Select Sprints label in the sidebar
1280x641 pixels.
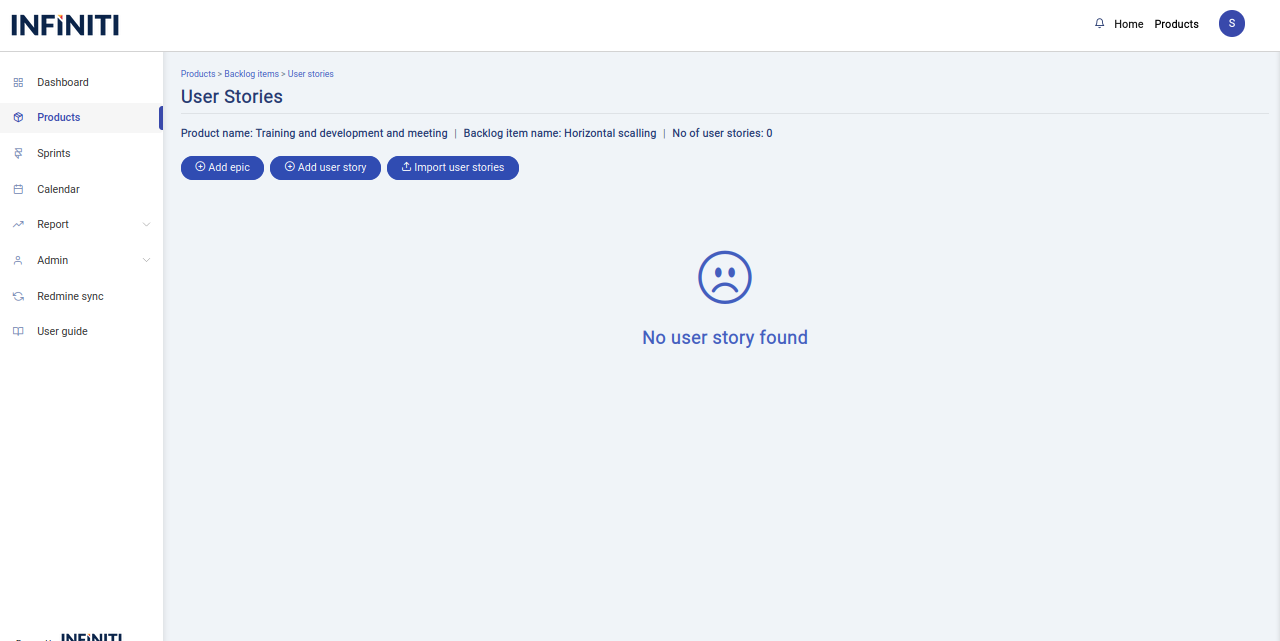[x=54, y=154]
